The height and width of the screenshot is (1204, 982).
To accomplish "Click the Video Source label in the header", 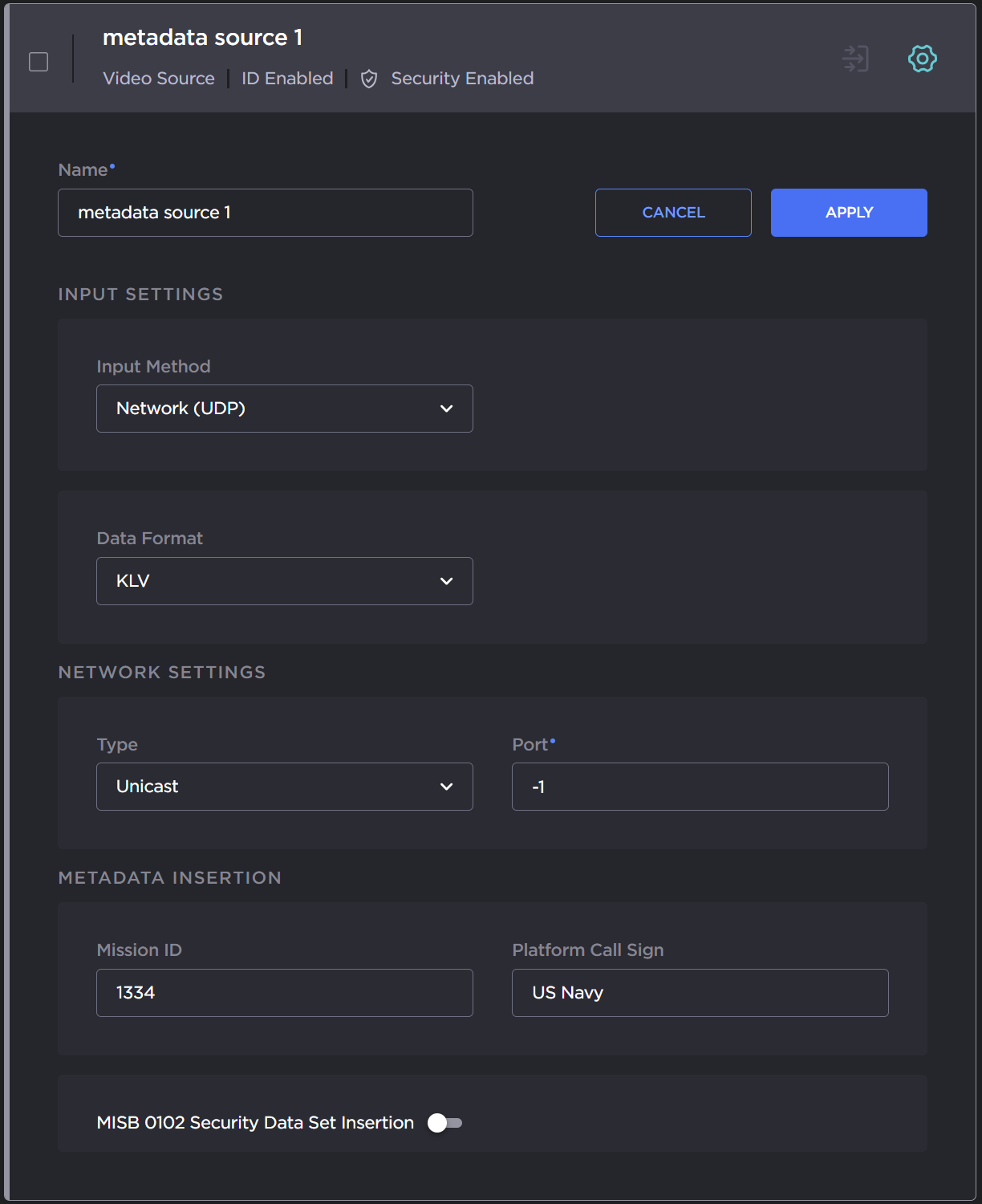I will [x=158, y=78].
